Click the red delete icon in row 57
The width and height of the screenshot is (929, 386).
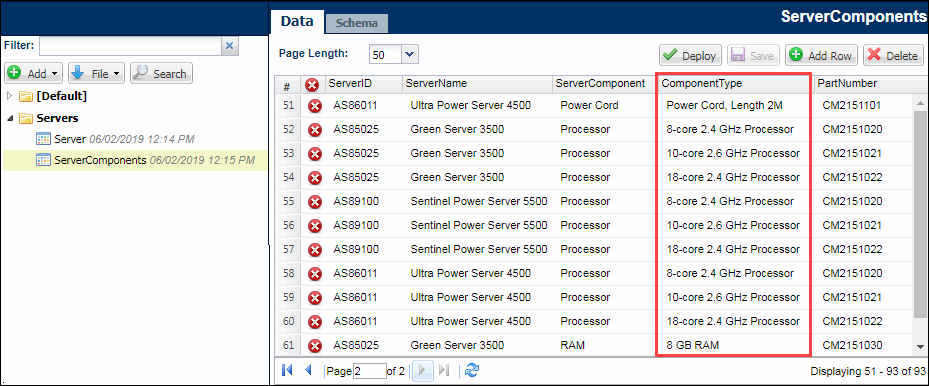coord(315,250)
